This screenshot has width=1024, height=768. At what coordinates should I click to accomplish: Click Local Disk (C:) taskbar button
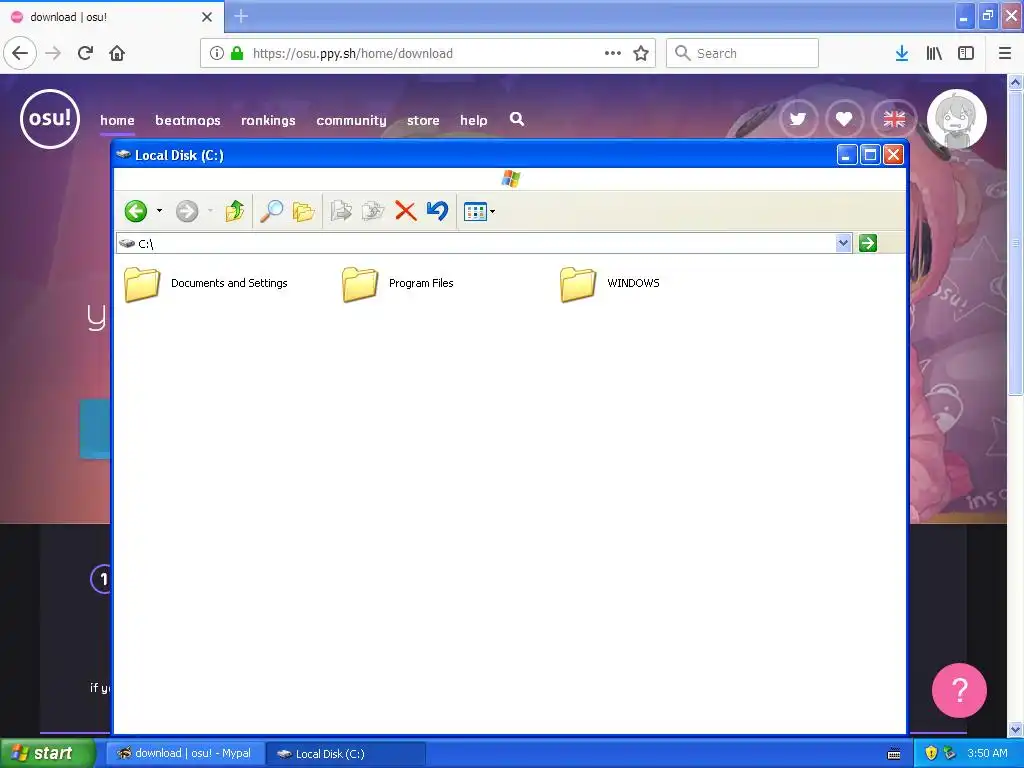pos(346,754)
